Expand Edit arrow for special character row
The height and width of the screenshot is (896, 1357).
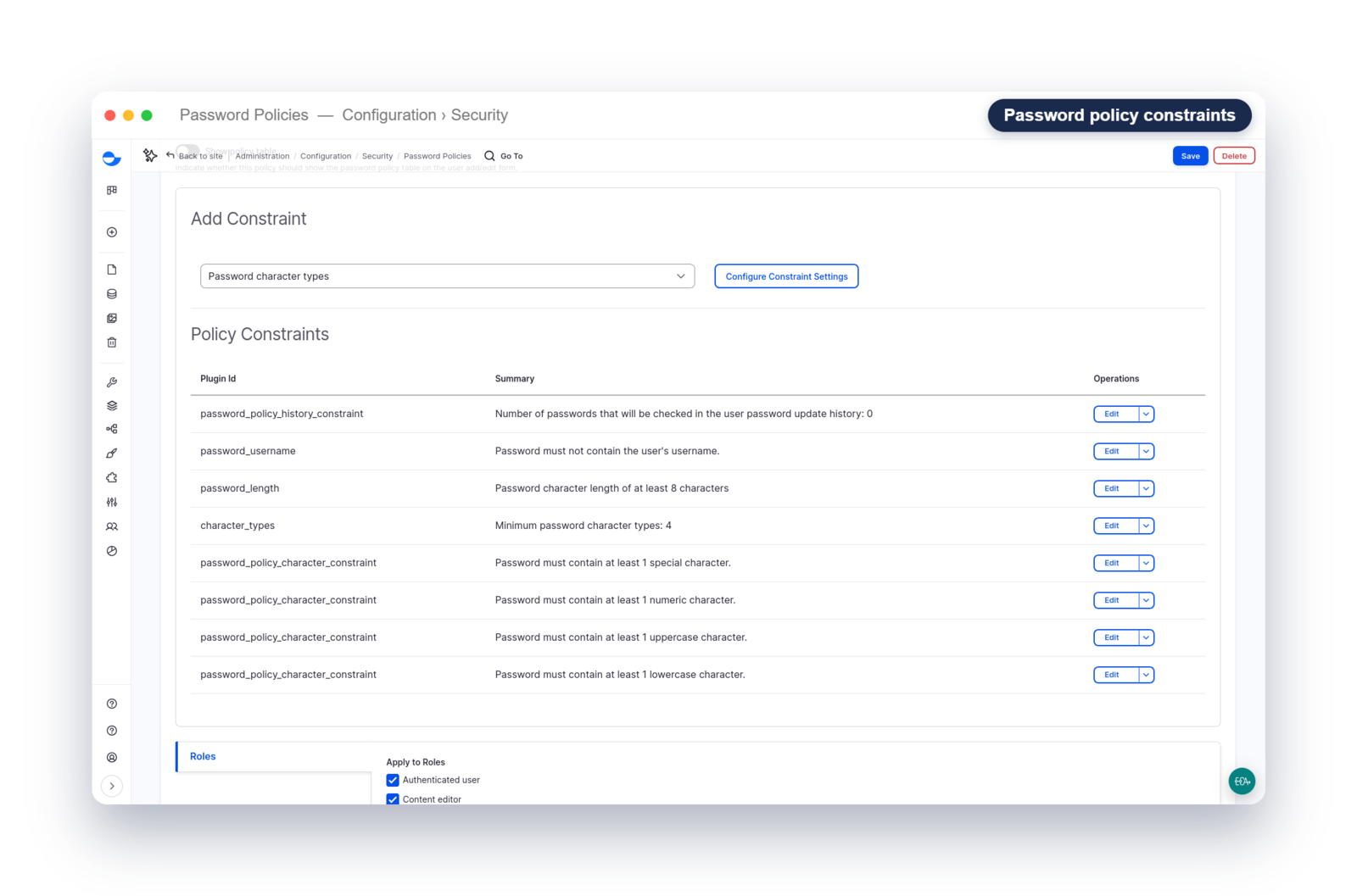pos(1146,563)
